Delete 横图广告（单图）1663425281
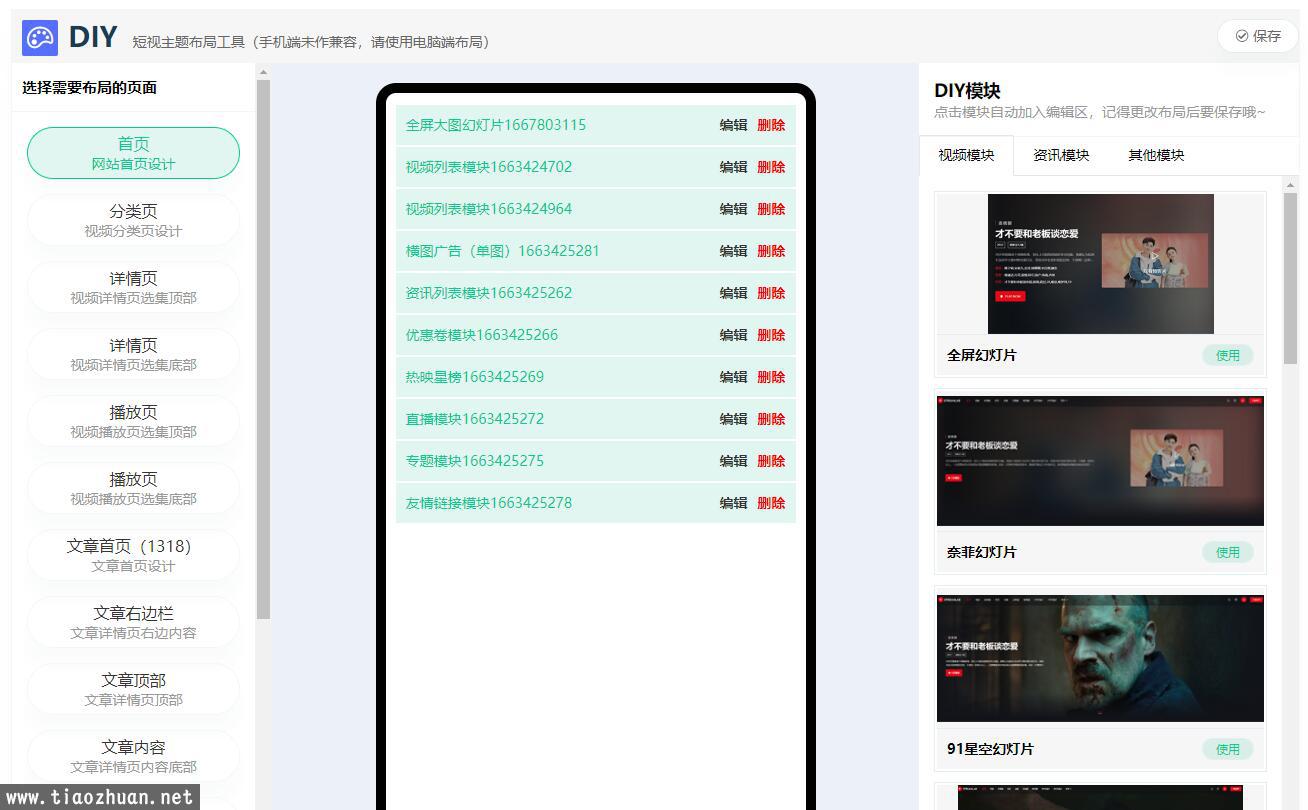This screenshot has width=1308, height=810. point(771,251)
